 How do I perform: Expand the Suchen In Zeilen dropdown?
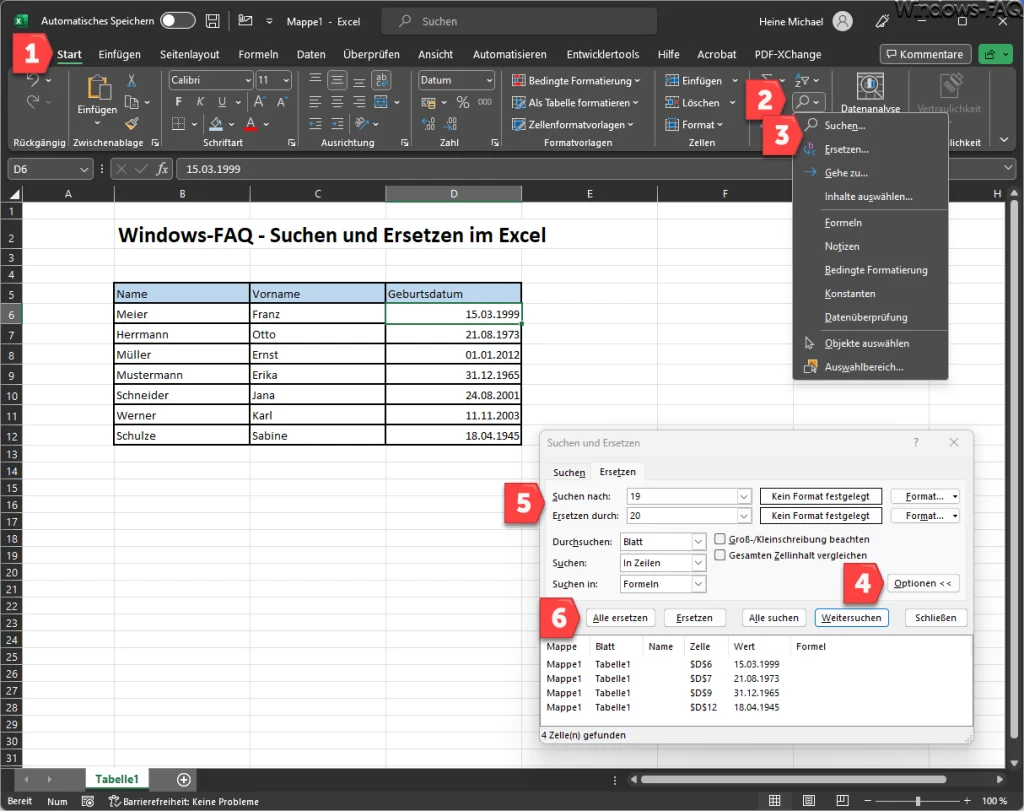pyautogui.click(x=698, y=563)
